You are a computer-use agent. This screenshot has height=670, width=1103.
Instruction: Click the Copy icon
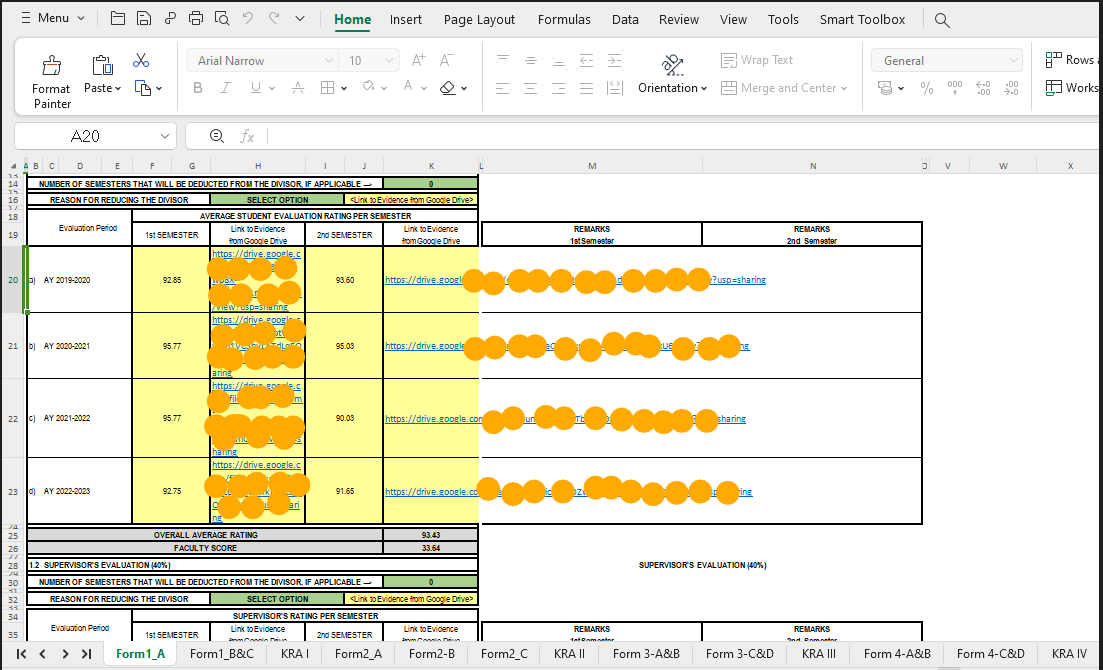tap(143, 88)
